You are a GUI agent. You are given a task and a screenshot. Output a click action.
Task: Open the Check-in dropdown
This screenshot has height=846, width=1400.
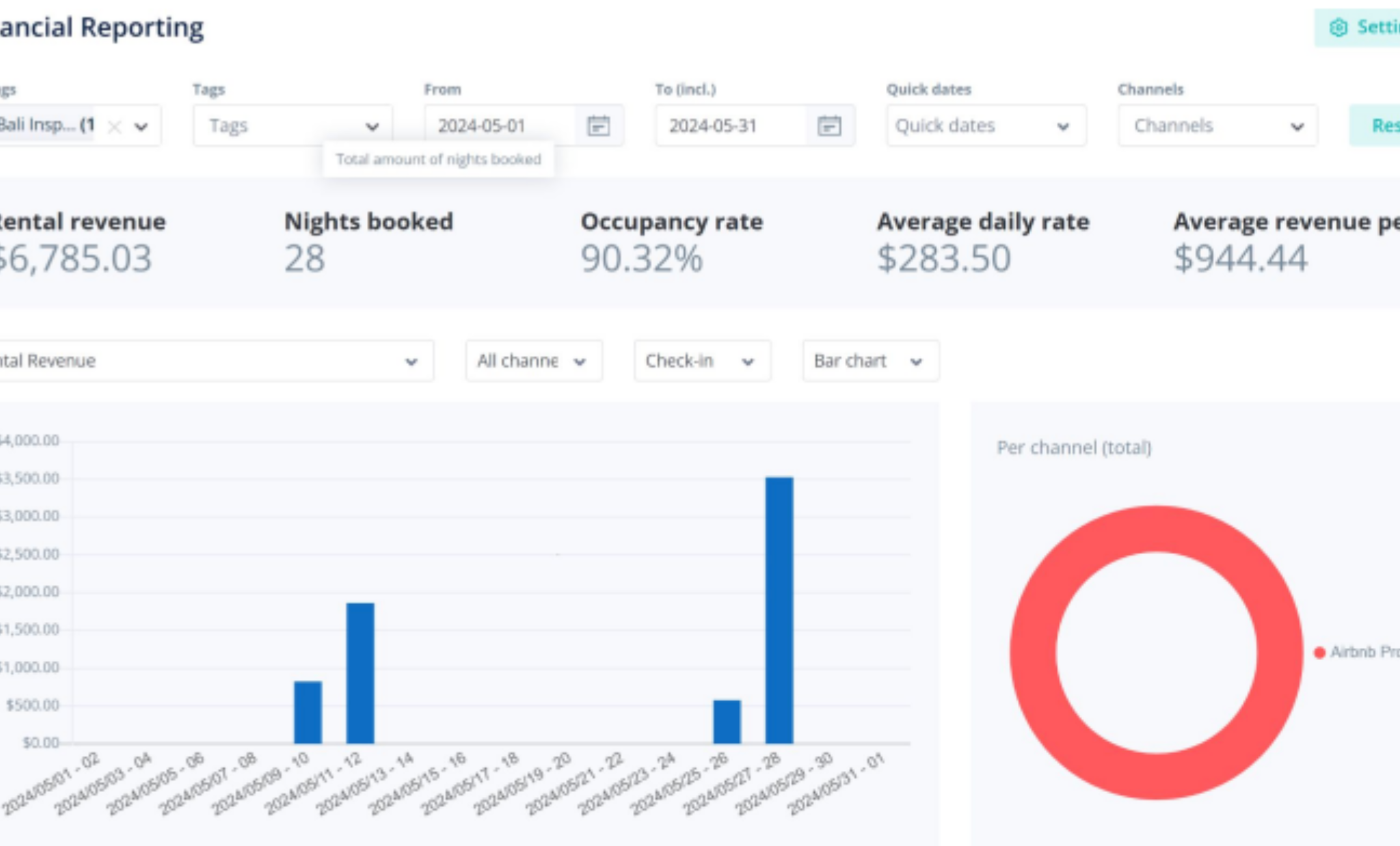702,361
